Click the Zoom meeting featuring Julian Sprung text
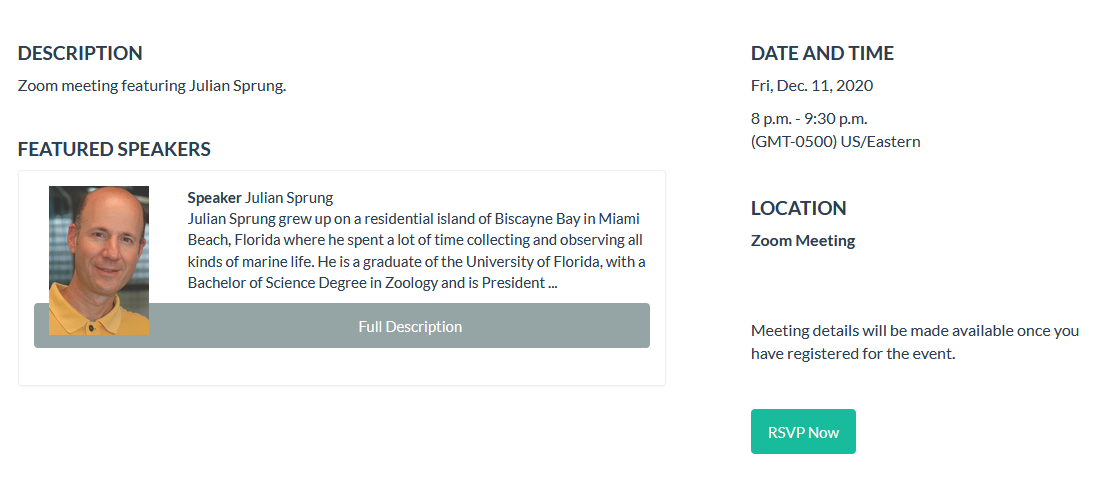This screenshot has width=1095, height=489. click(x=152, y=85)
